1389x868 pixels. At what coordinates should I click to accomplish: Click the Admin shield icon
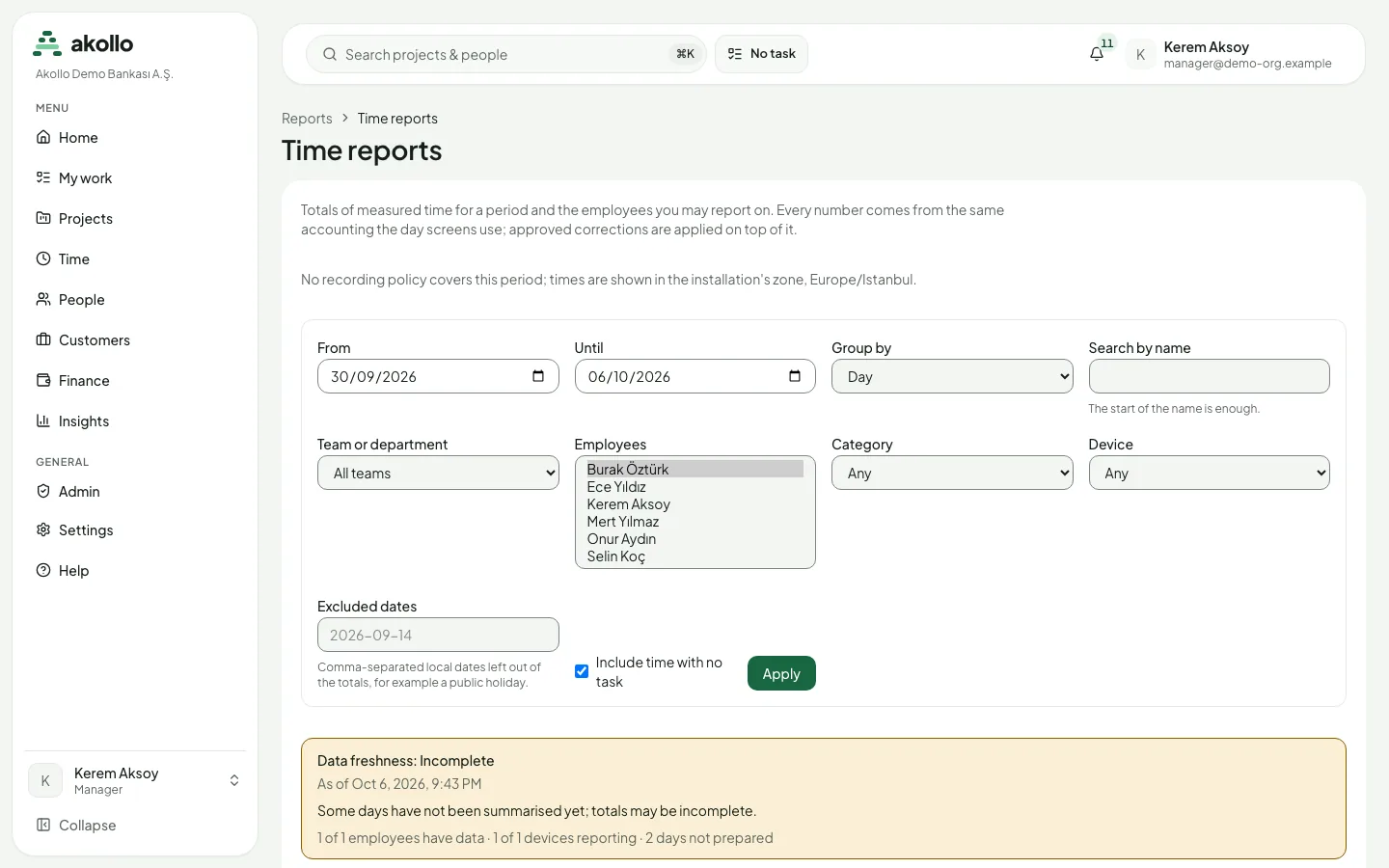click(43, 491)
